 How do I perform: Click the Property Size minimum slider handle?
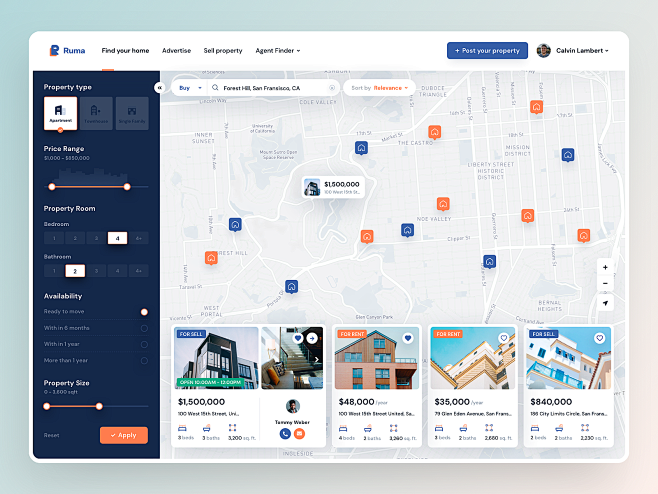(47, 406)
